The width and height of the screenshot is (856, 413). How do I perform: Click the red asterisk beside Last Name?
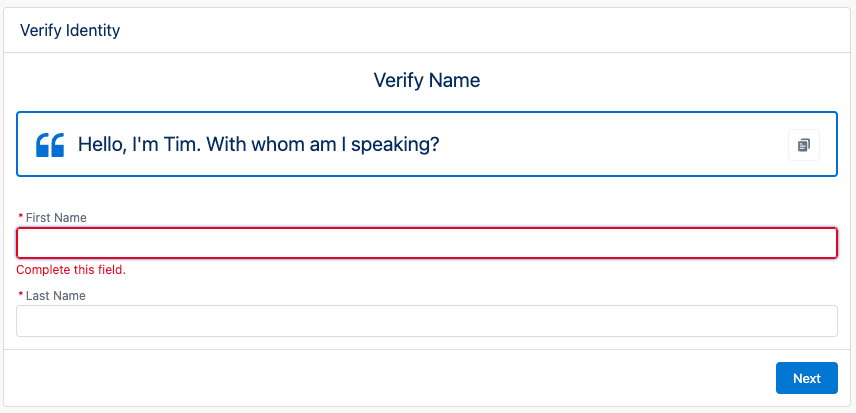tap(21, 296)
